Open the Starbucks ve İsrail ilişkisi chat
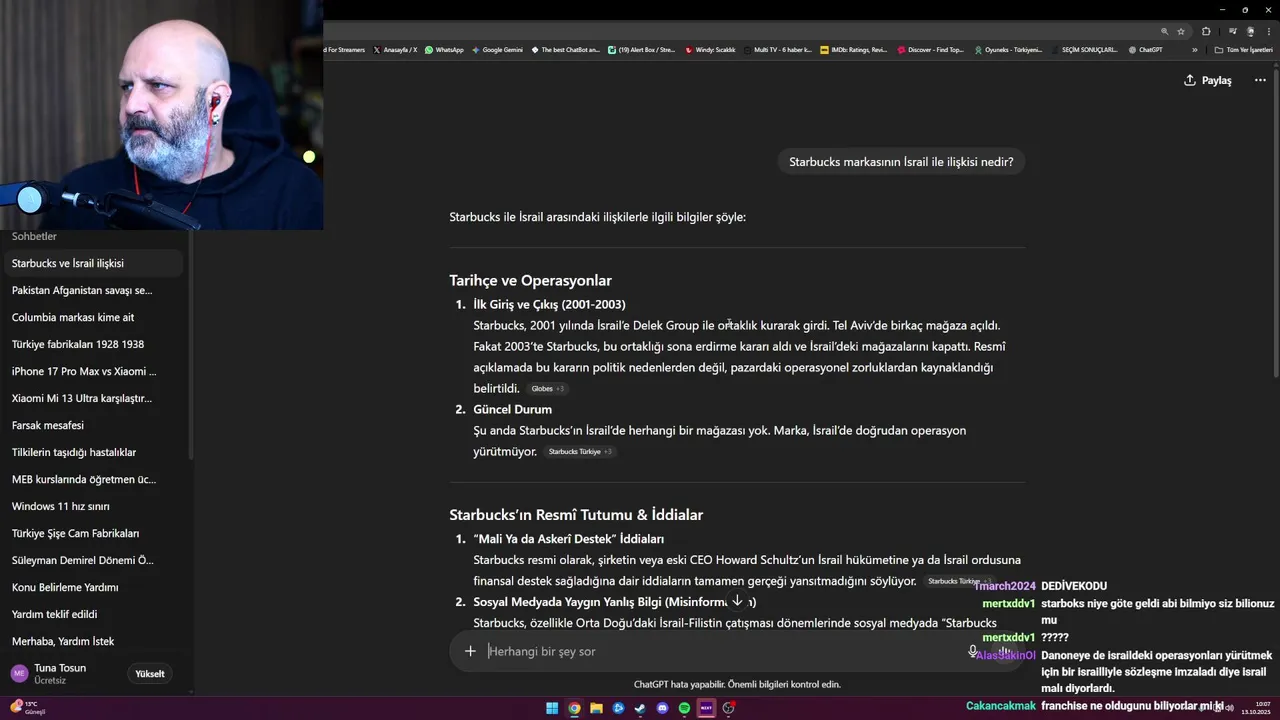Viewport: 1280px width, 720px height. click(92, 263)
